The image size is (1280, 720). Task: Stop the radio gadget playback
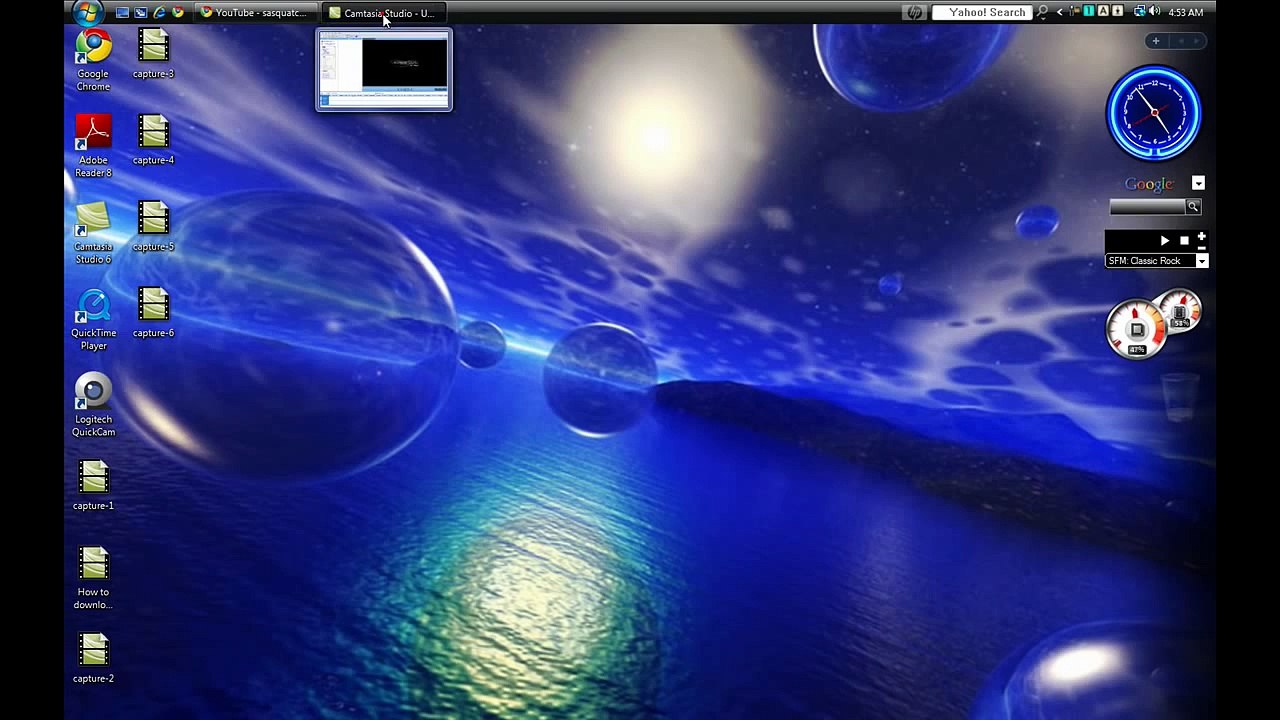(1184, 241)
